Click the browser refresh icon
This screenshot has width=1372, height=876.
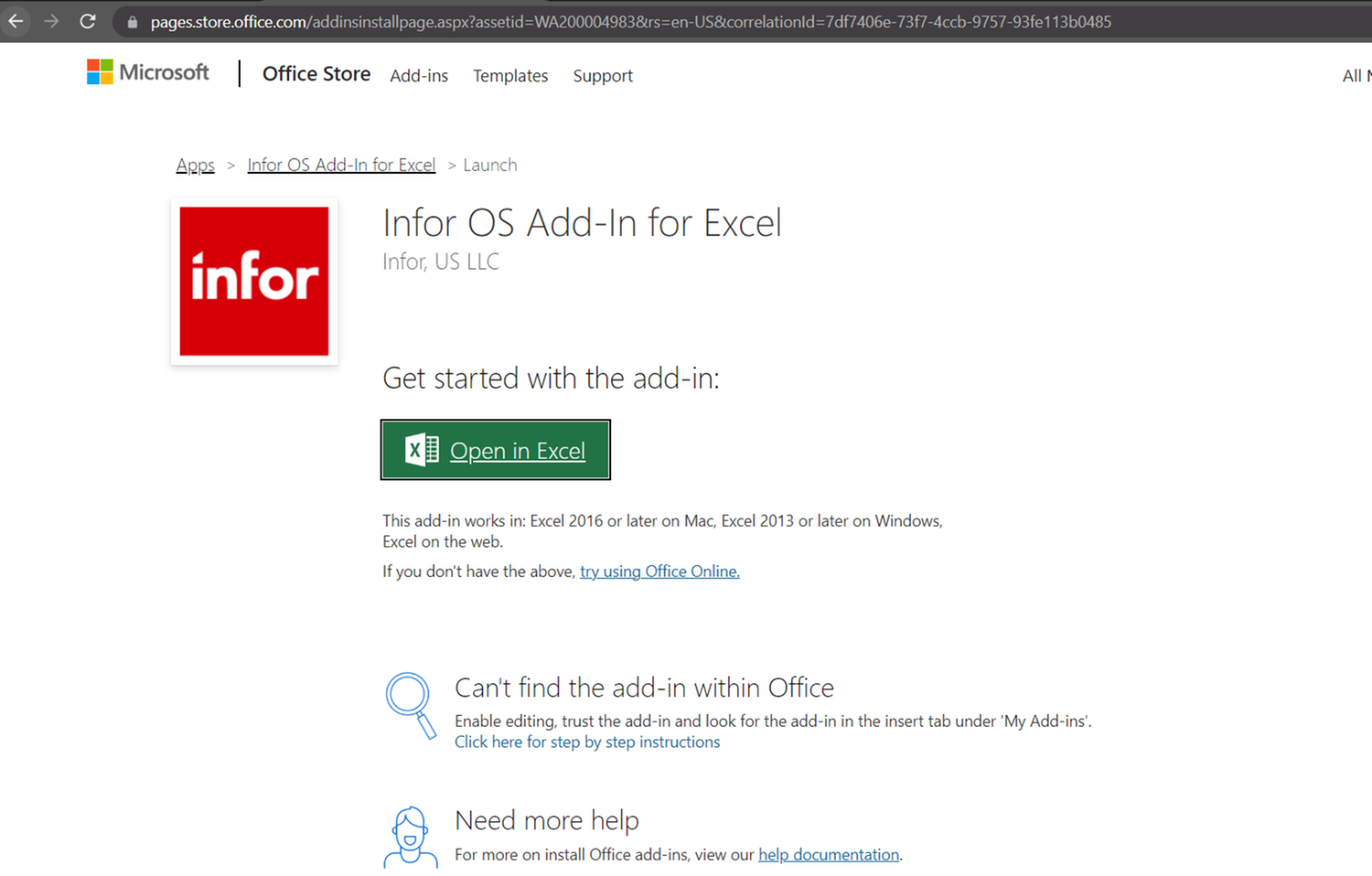click(87, 21)
